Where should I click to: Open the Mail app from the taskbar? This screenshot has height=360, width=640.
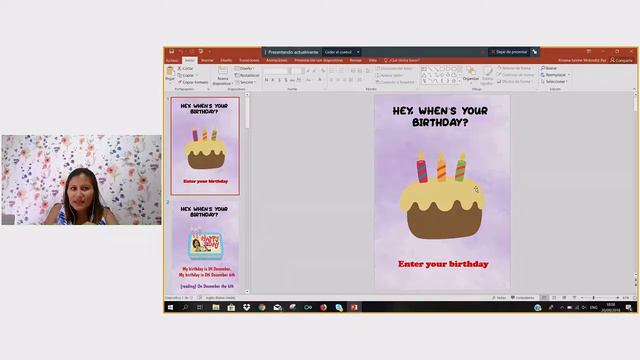click(278, 307)
